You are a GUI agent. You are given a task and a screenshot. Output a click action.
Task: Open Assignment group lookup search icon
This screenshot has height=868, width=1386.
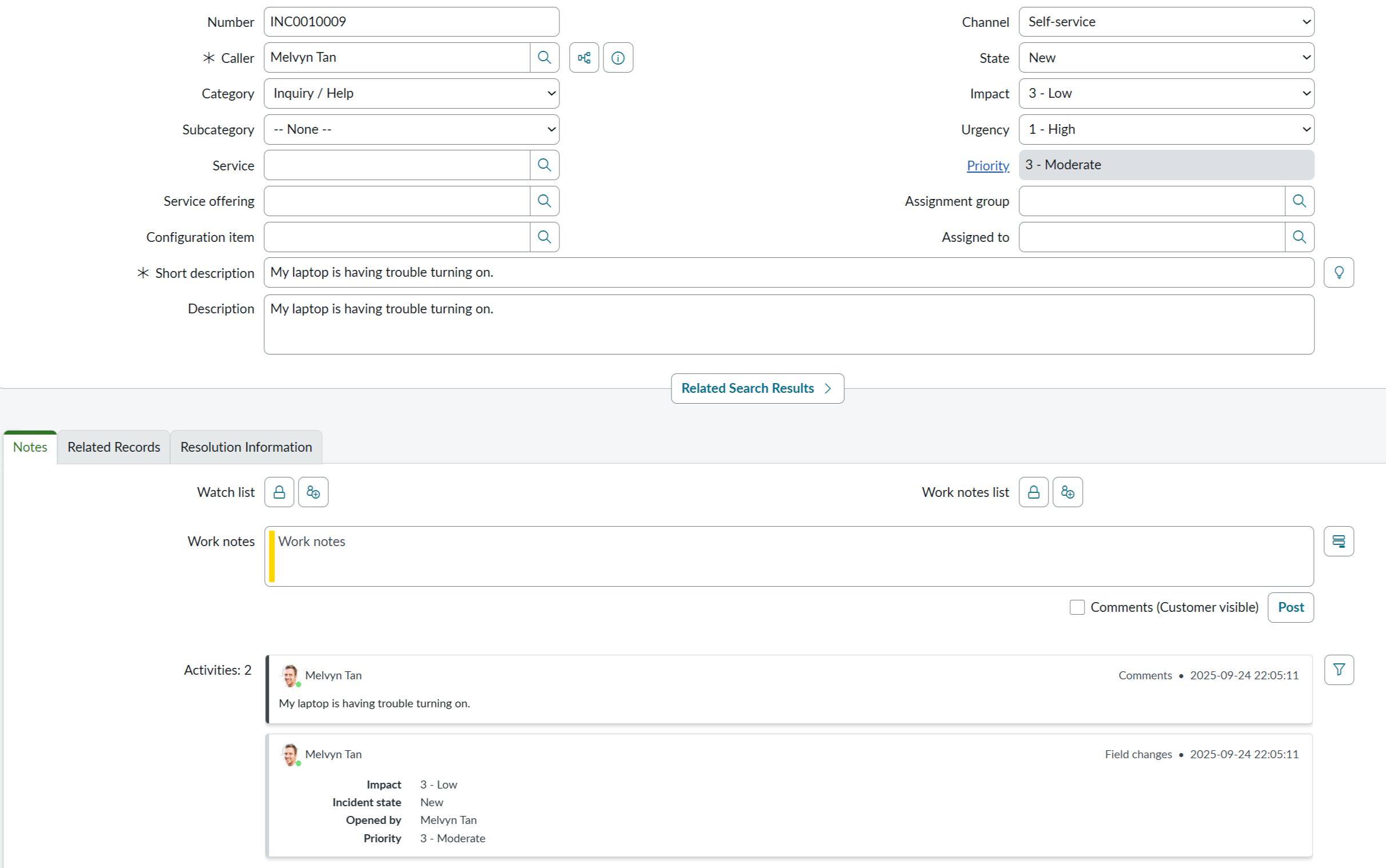click(x=1298, y=201)
